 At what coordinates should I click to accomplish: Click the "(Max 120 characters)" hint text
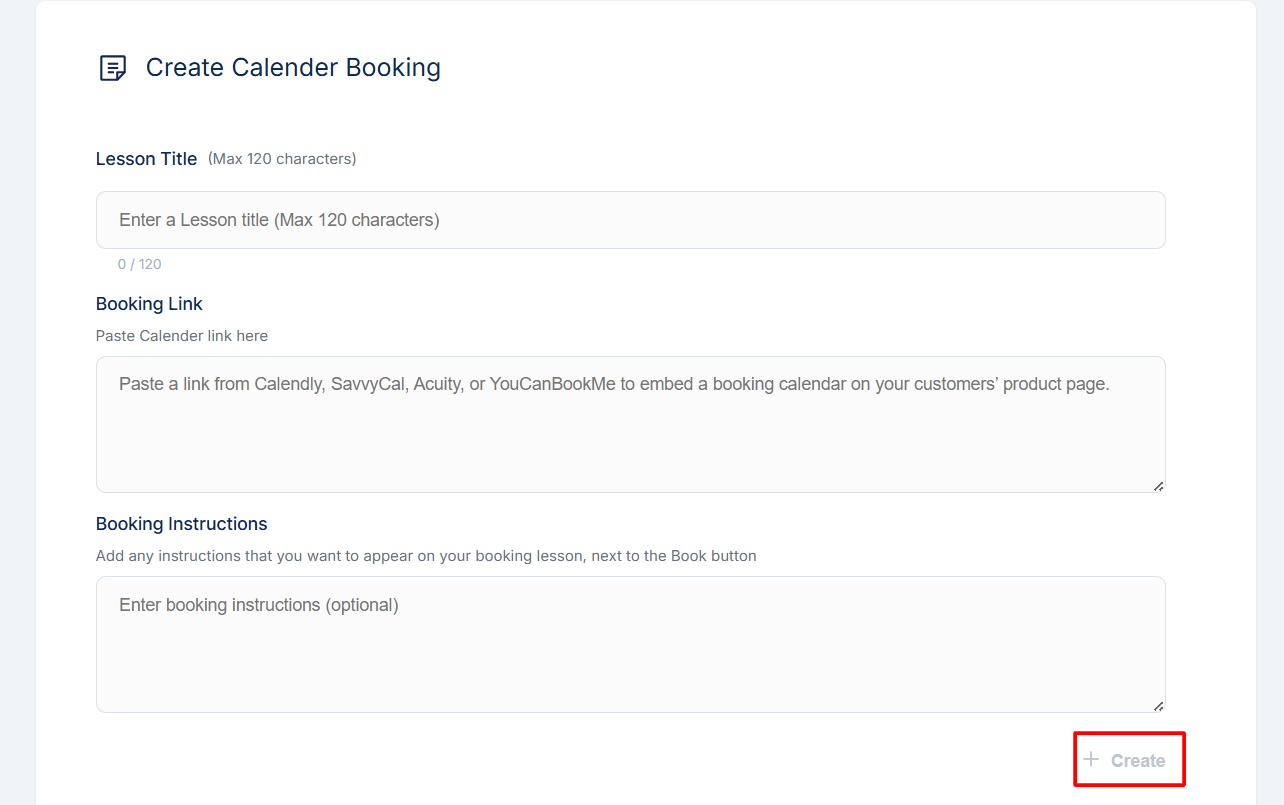[282, 159]
